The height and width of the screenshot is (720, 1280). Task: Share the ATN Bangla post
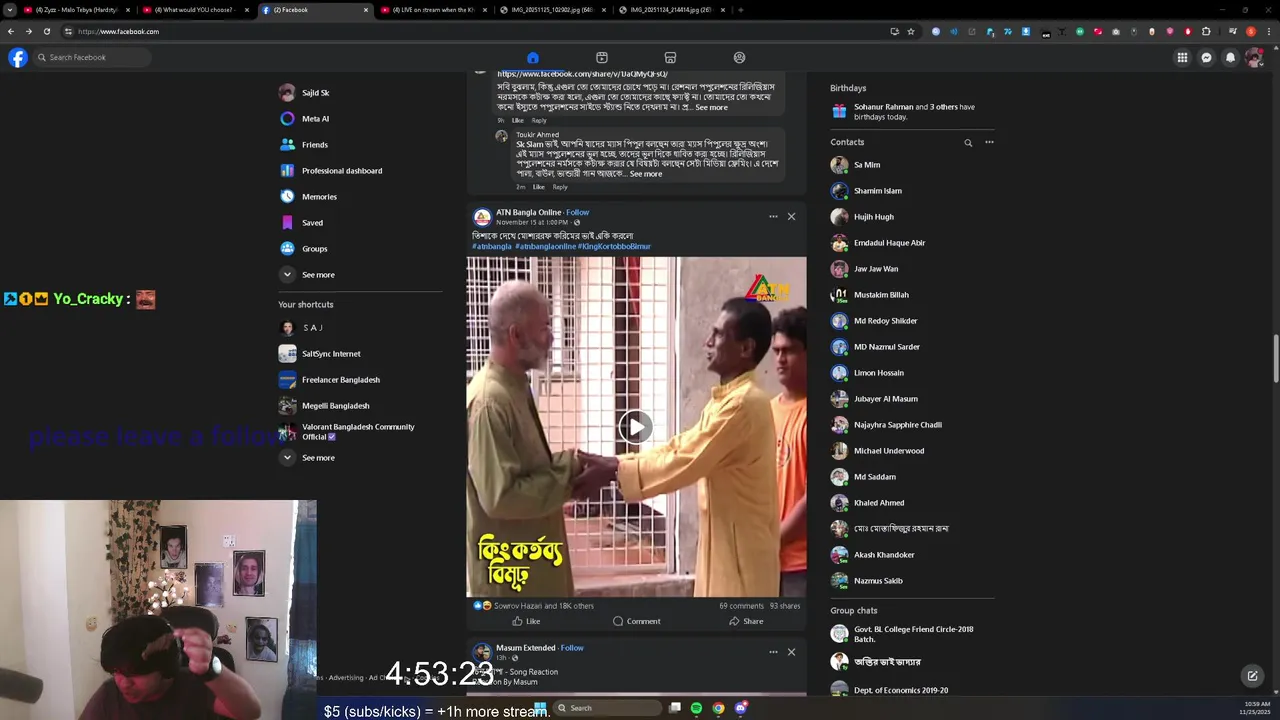pos(746,621)
